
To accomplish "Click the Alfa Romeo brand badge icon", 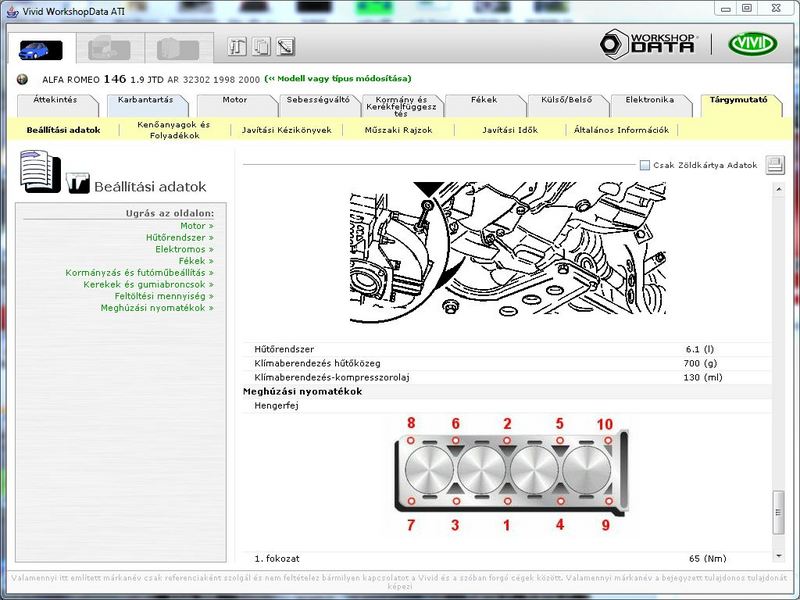I will tap(22, 79).
